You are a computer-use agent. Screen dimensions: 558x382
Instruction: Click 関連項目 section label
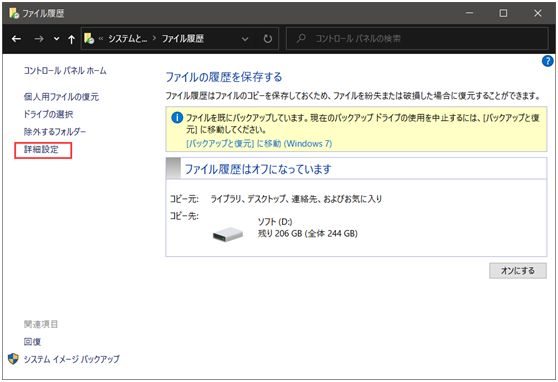(41, 324)
